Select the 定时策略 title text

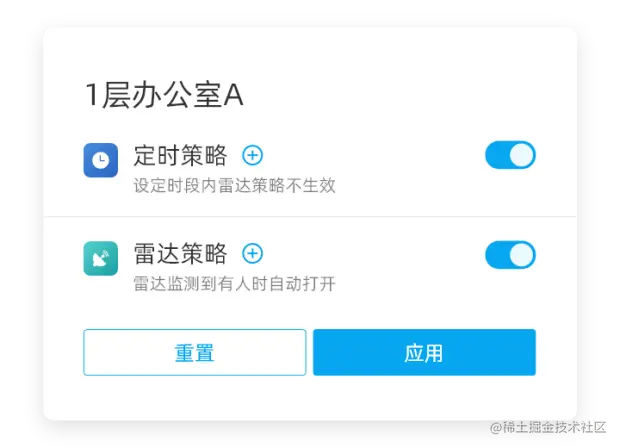coord(180,155)
